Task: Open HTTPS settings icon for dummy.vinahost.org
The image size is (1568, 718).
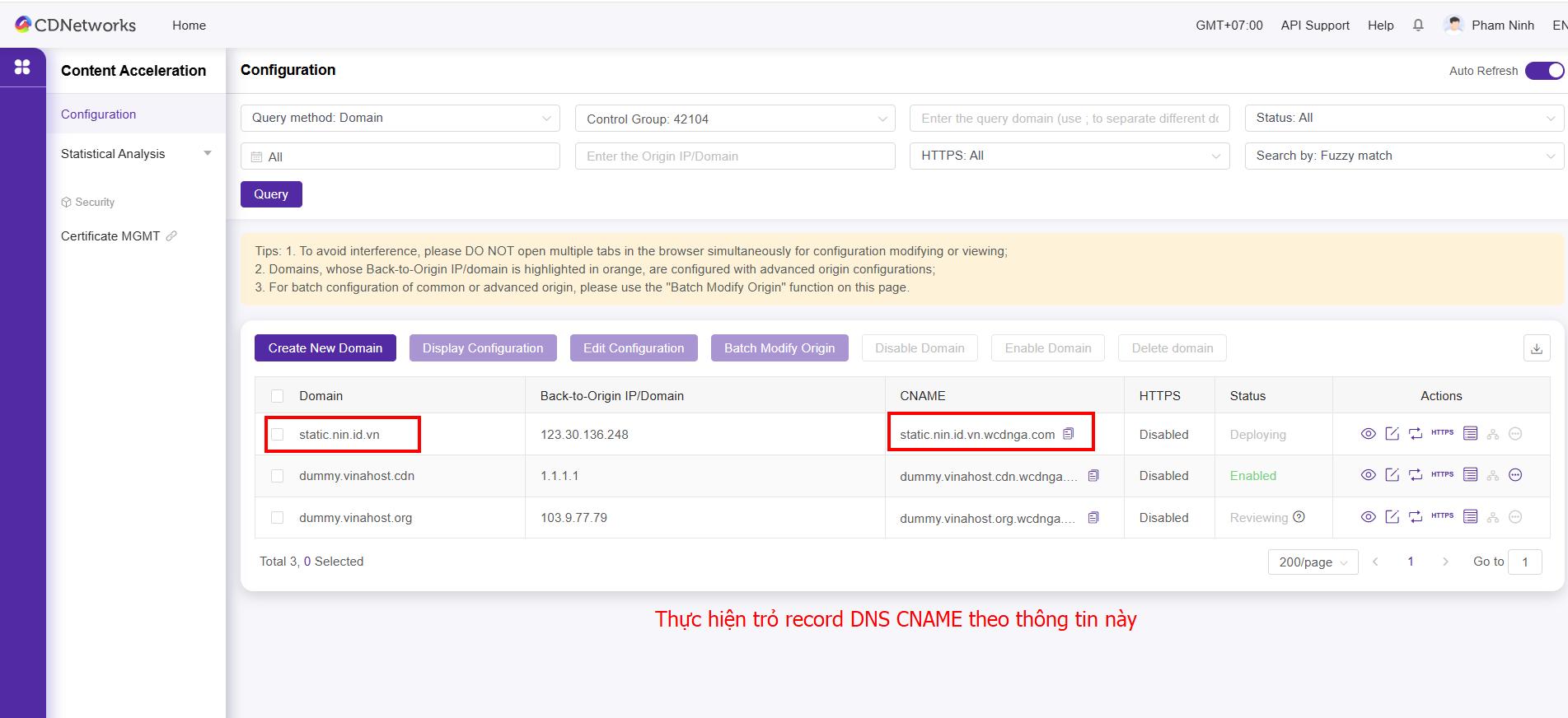Action: 1442,516
